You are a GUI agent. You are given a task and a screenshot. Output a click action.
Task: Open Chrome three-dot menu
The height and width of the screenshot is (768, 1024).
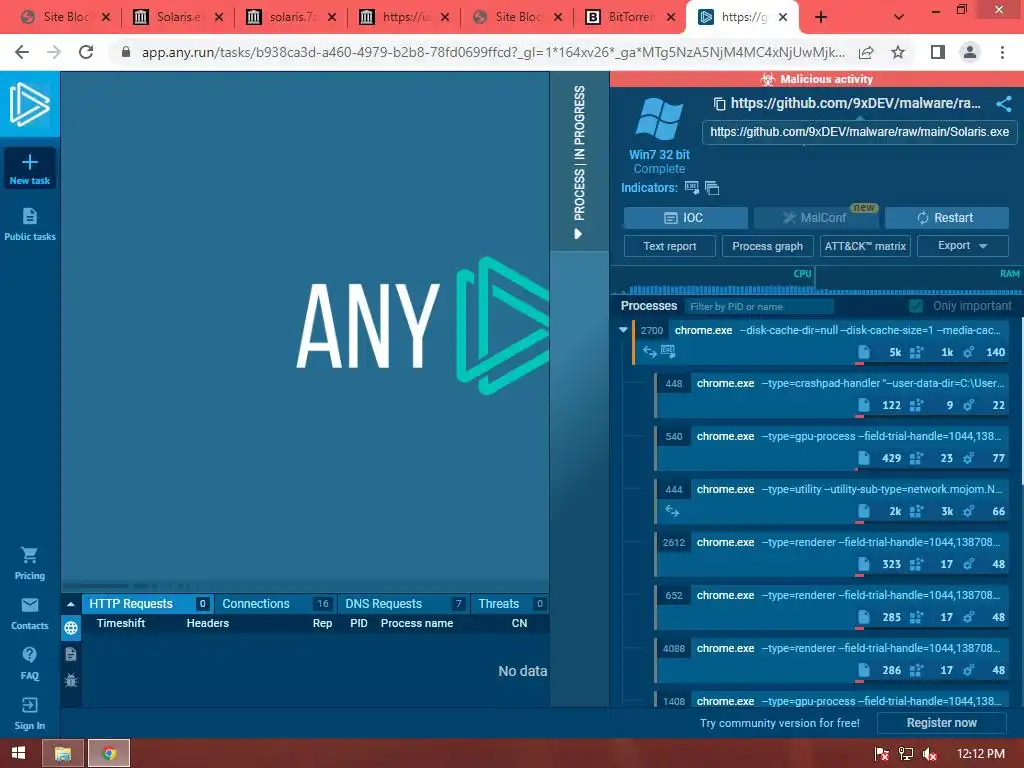(x=1002, y=52)
